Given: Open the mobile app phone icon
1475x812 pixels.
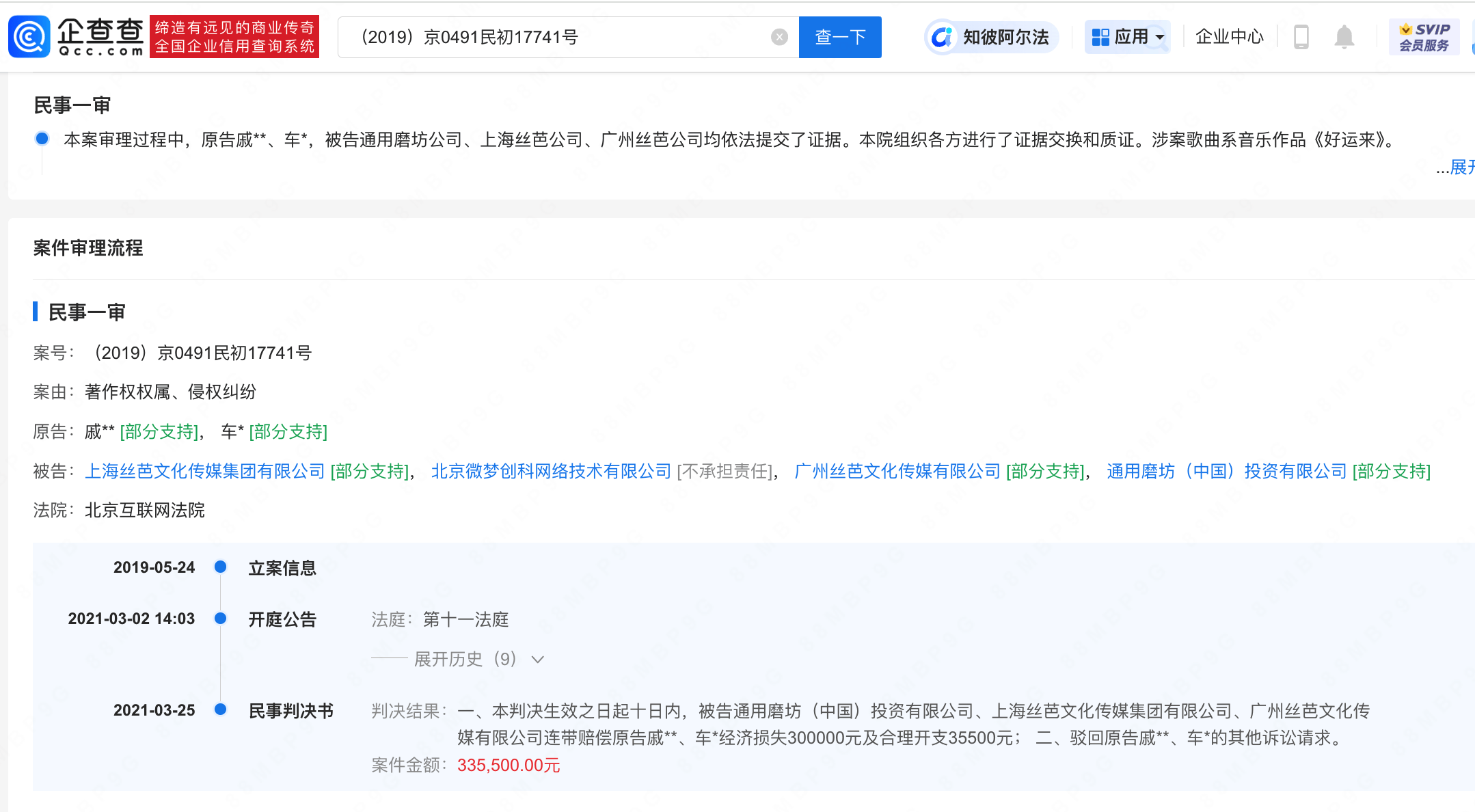Looking at the screenshot, I should click(x=1301, y=37).
